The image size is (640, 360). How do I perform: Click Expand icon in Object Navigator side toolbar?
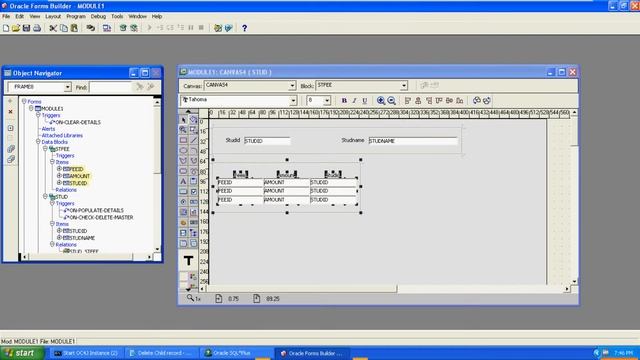coord(11,128)
